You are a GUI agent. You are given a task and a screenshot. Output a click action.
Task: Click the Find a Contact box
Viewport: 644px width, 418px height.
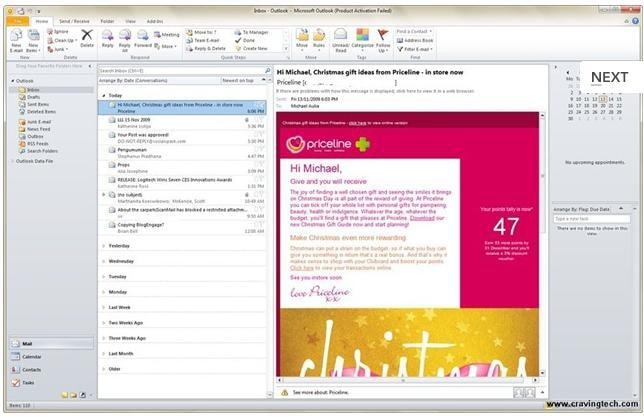[x=414, y=32]
